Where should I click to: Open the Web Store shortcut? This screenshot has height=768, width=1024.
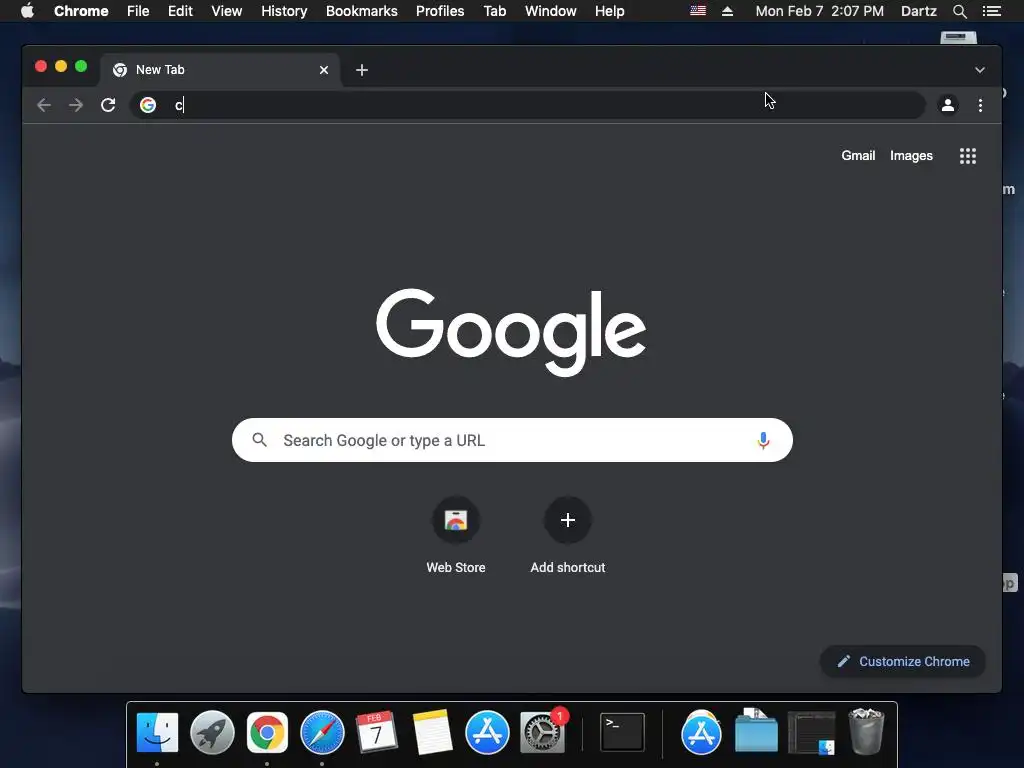click(x=456, y=536)
